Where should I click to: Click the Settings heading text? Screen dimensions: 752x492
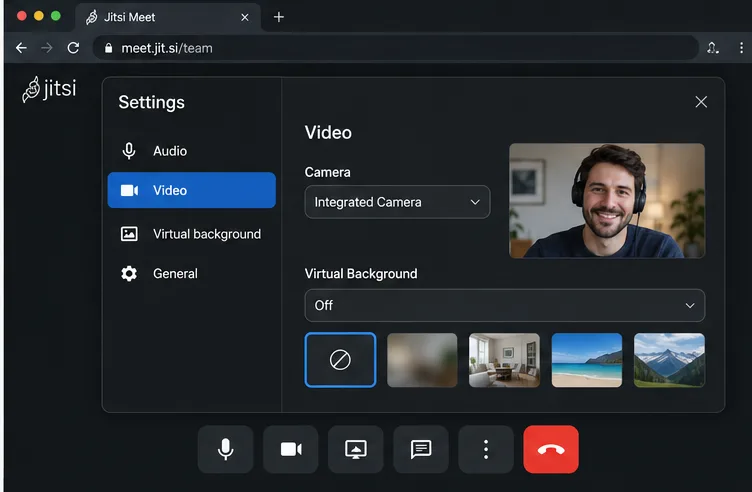click(x=152, y=102)
